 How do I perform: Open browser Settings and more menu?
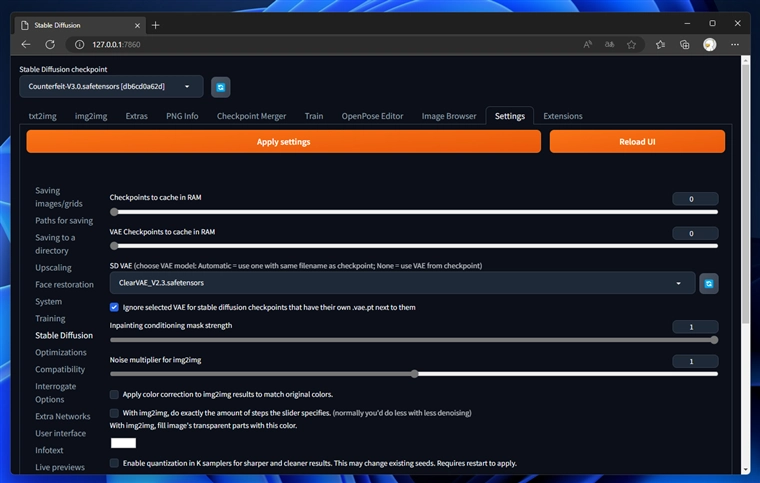click(x=735, y=45)
